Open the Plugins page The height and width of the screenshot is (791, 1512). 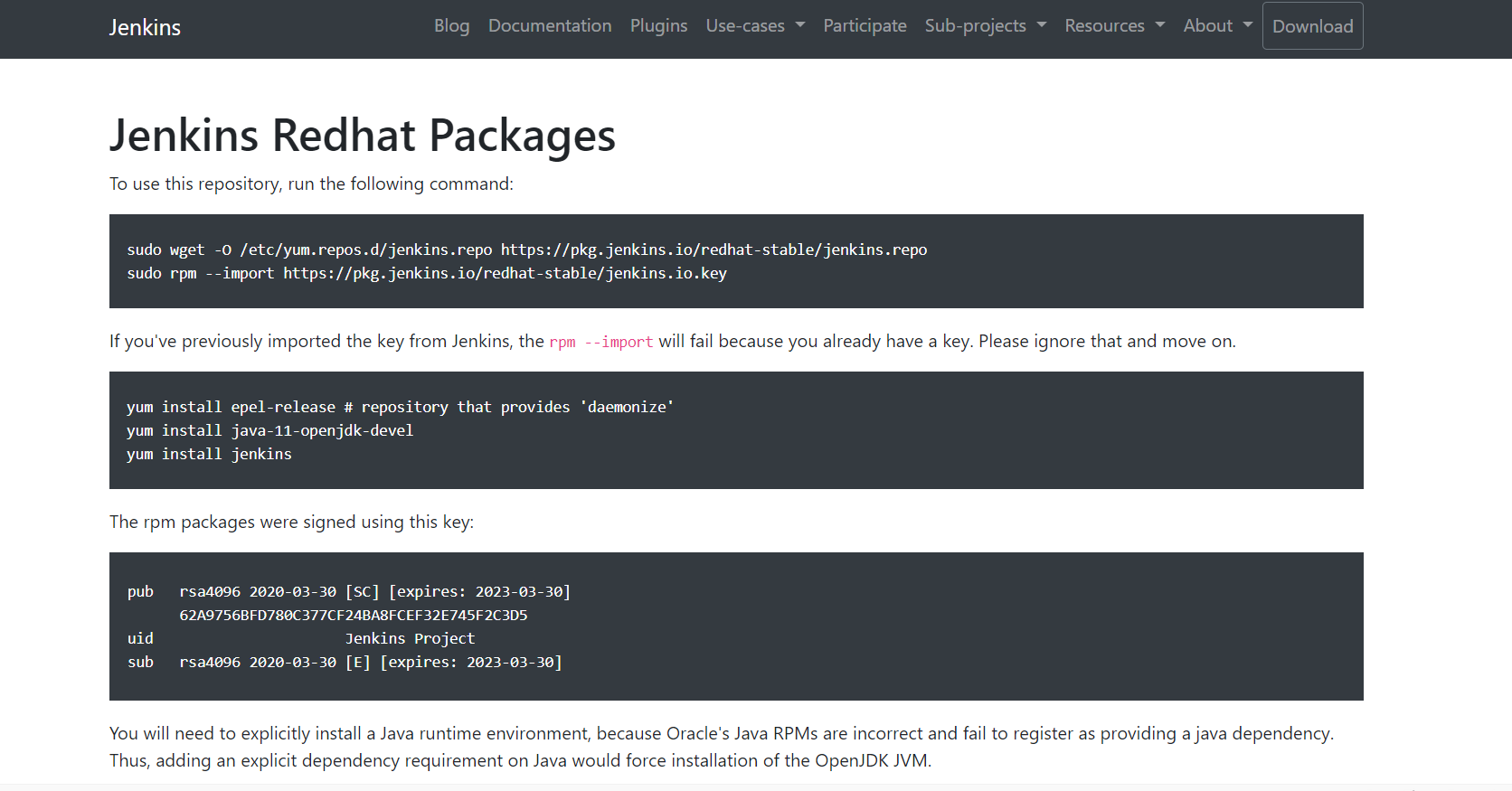click(658, 26)
